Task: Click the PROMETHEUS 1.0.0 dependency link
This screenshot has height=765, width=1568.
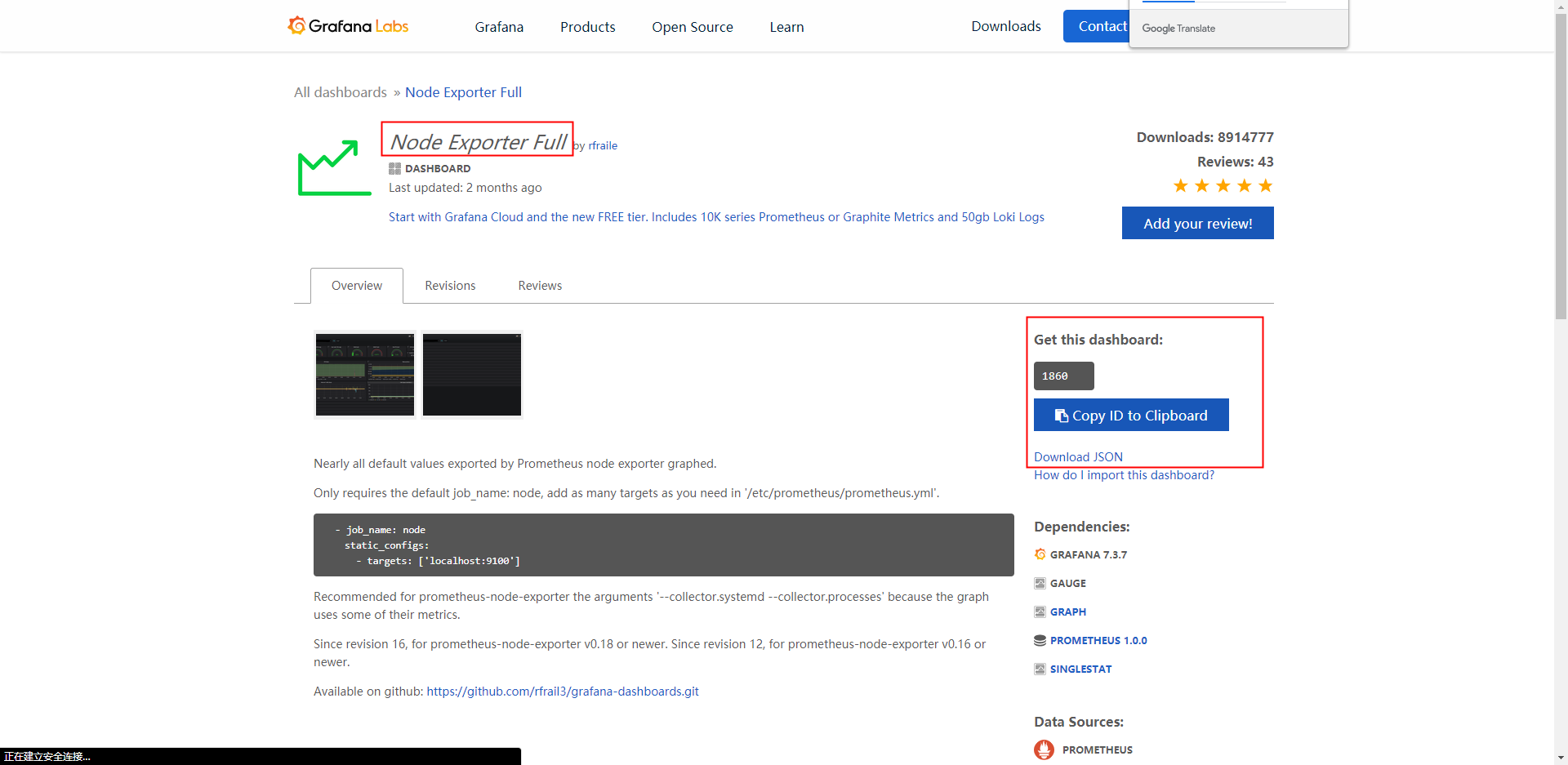Action: click(1098, 640)
